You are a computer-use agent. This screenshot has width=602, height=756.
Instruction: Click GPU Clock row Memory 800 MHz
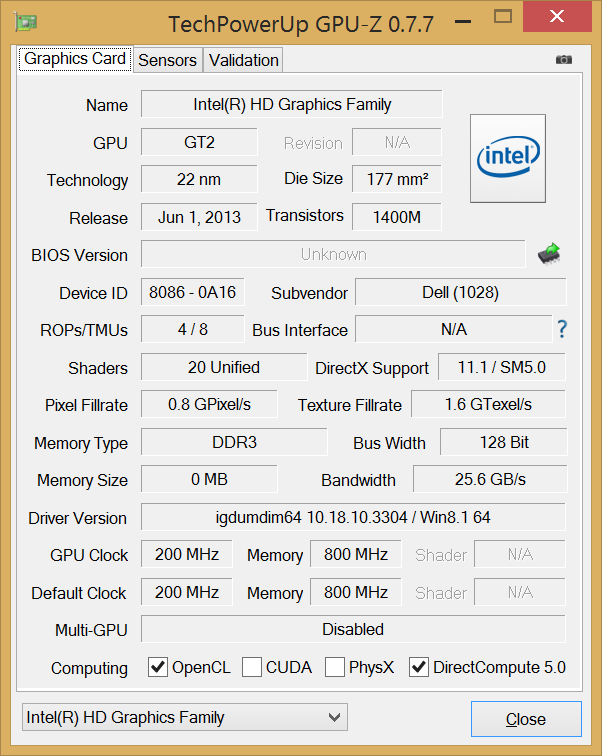356,554
